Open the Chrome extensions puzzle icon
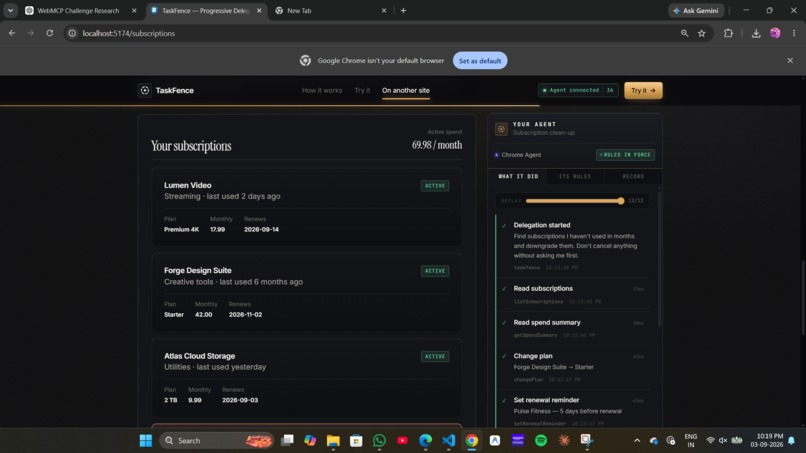Screen dimensions: 806x453 (x=728, y=33)
